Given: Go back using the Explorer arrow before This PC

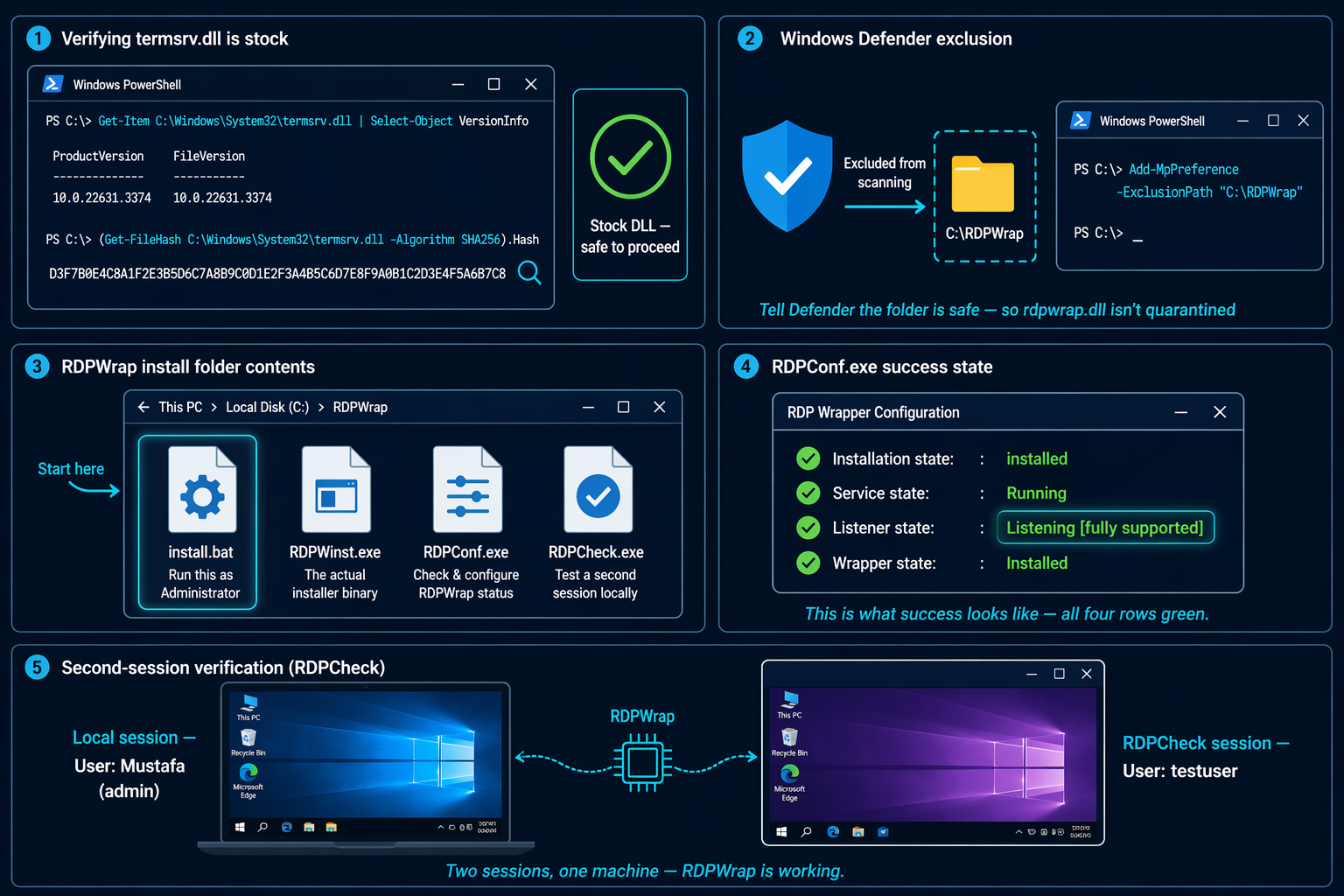Looking at the screenshot, I should point(143,407).
